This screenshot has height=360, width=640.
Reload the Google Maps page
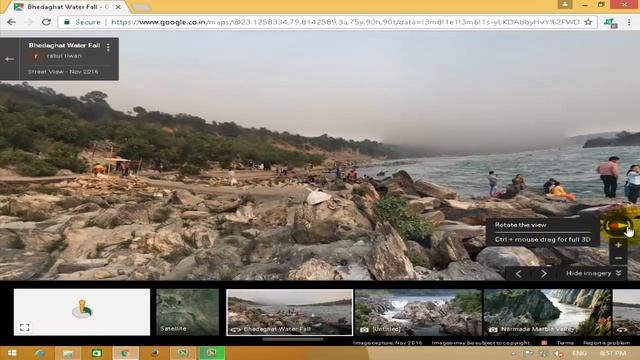click(46, 22)
